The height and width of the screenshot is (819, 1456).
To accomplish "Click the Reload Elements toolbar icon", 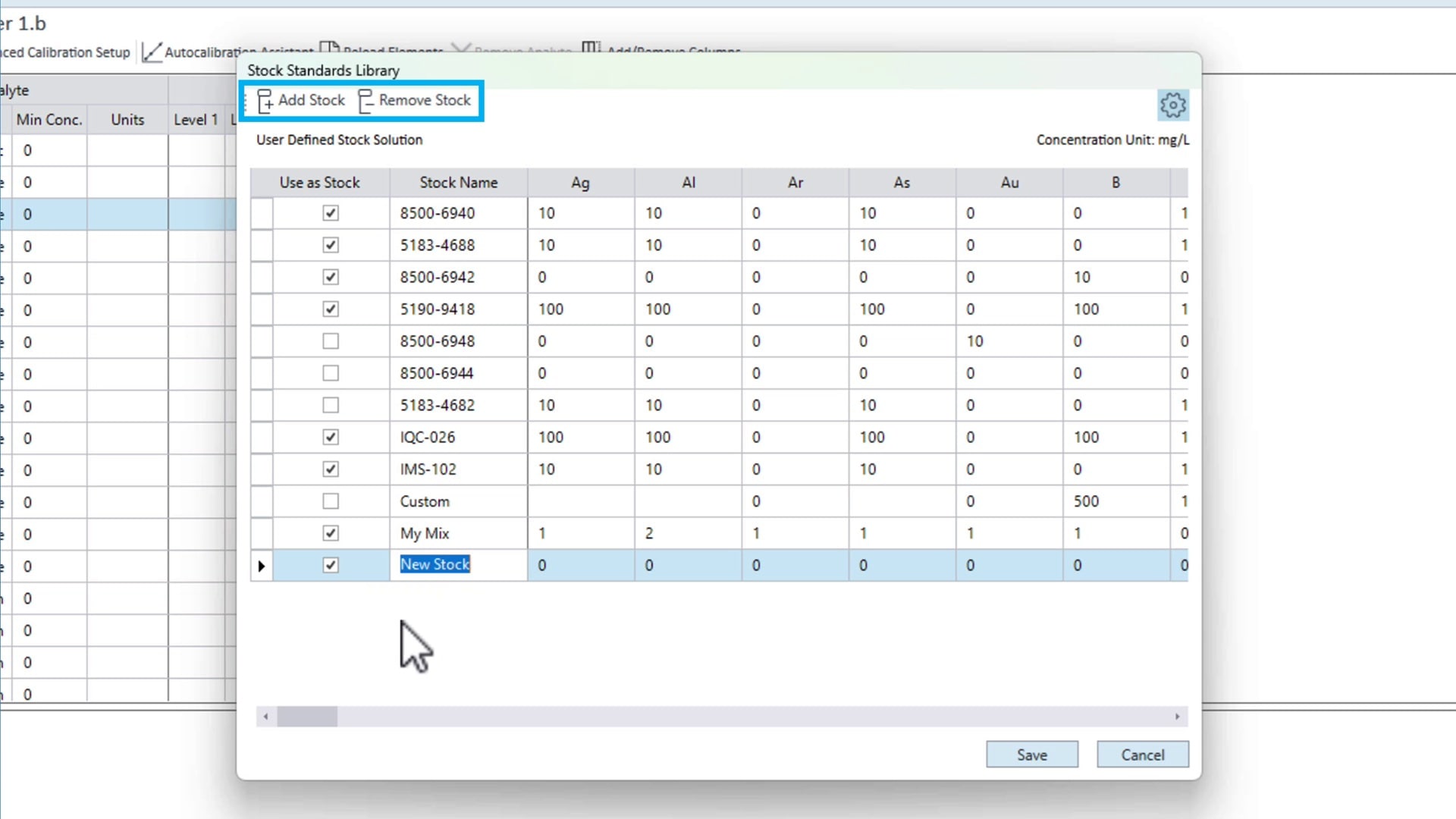I will click(x=329, y=47).
